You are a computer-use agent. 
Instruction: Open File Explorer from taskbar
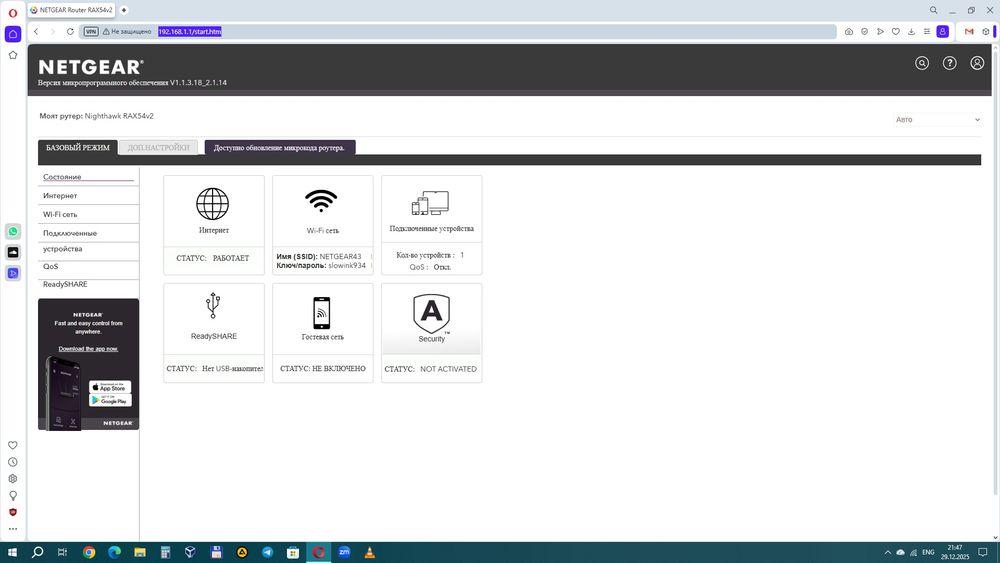[x=140, y=552]
